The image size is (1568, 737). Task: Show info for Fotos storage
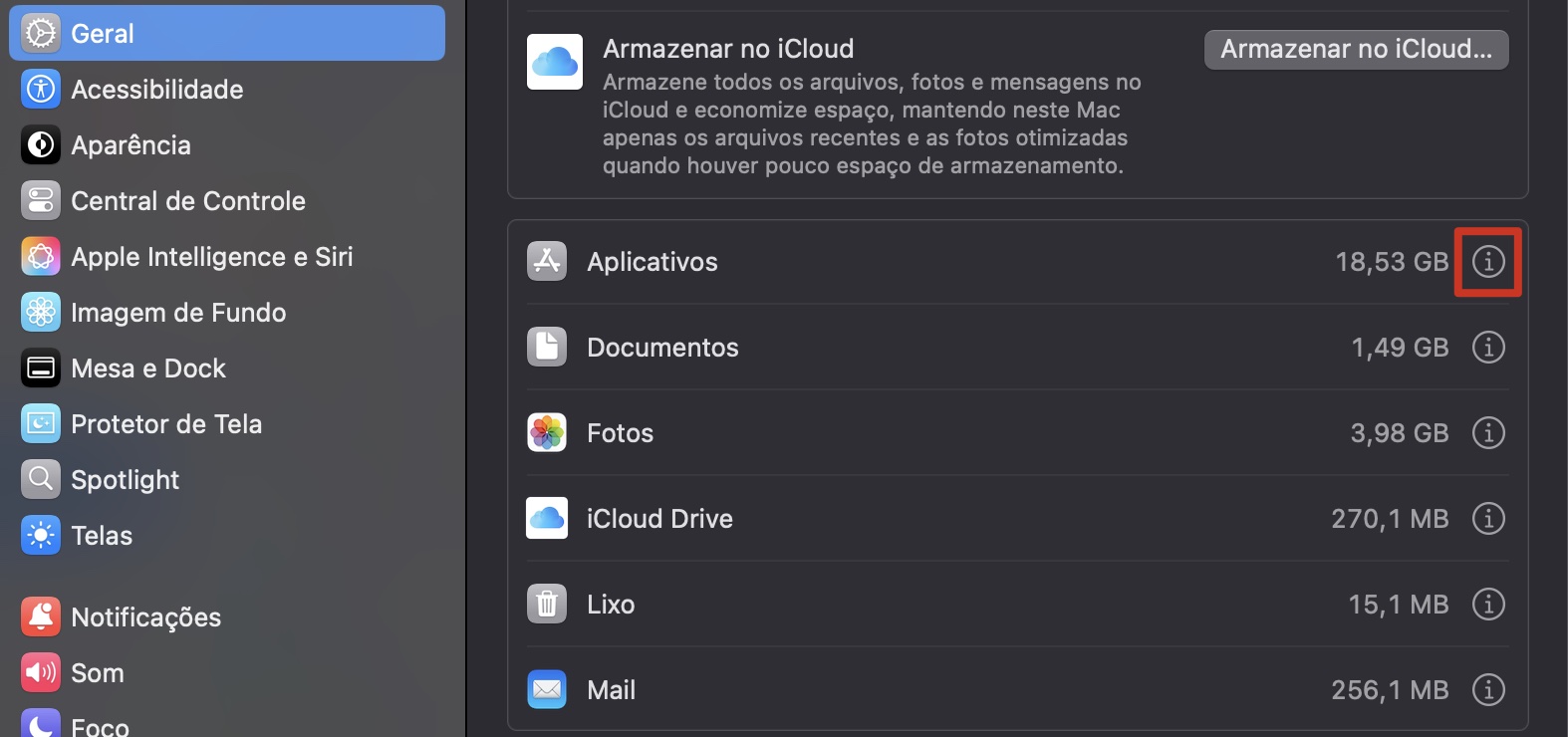click(x=1488, y=432)
